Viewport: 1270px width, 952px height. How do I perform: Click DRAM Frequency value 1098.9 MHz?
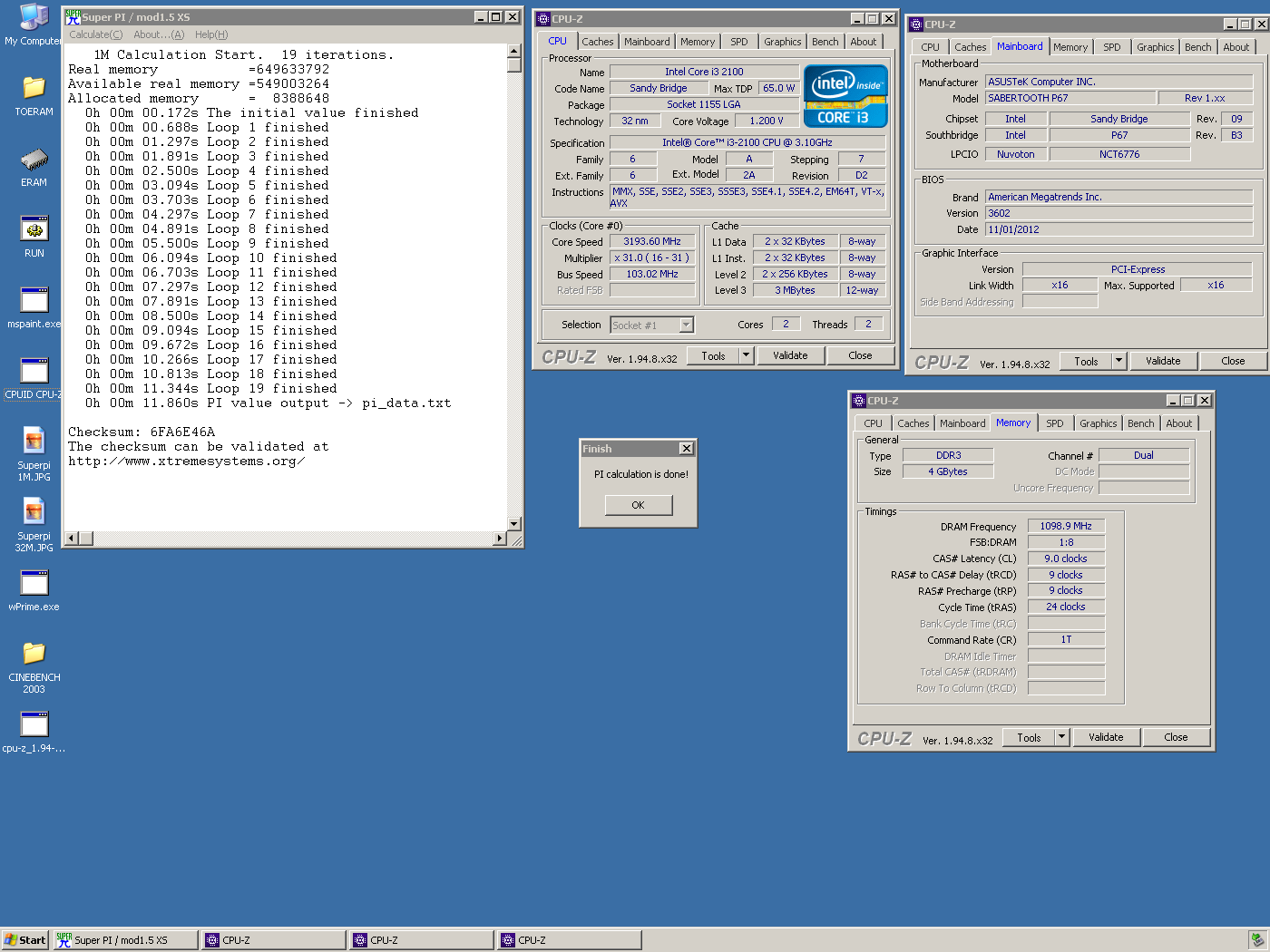[x=1066, y=526]
